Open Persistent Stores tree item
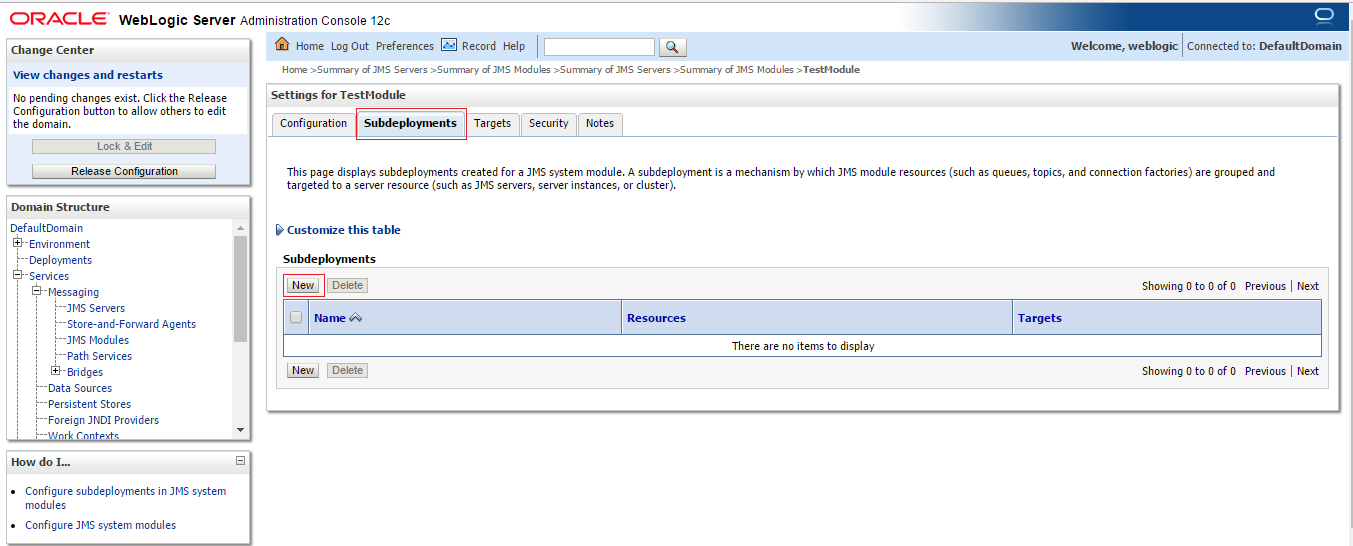 89,404
